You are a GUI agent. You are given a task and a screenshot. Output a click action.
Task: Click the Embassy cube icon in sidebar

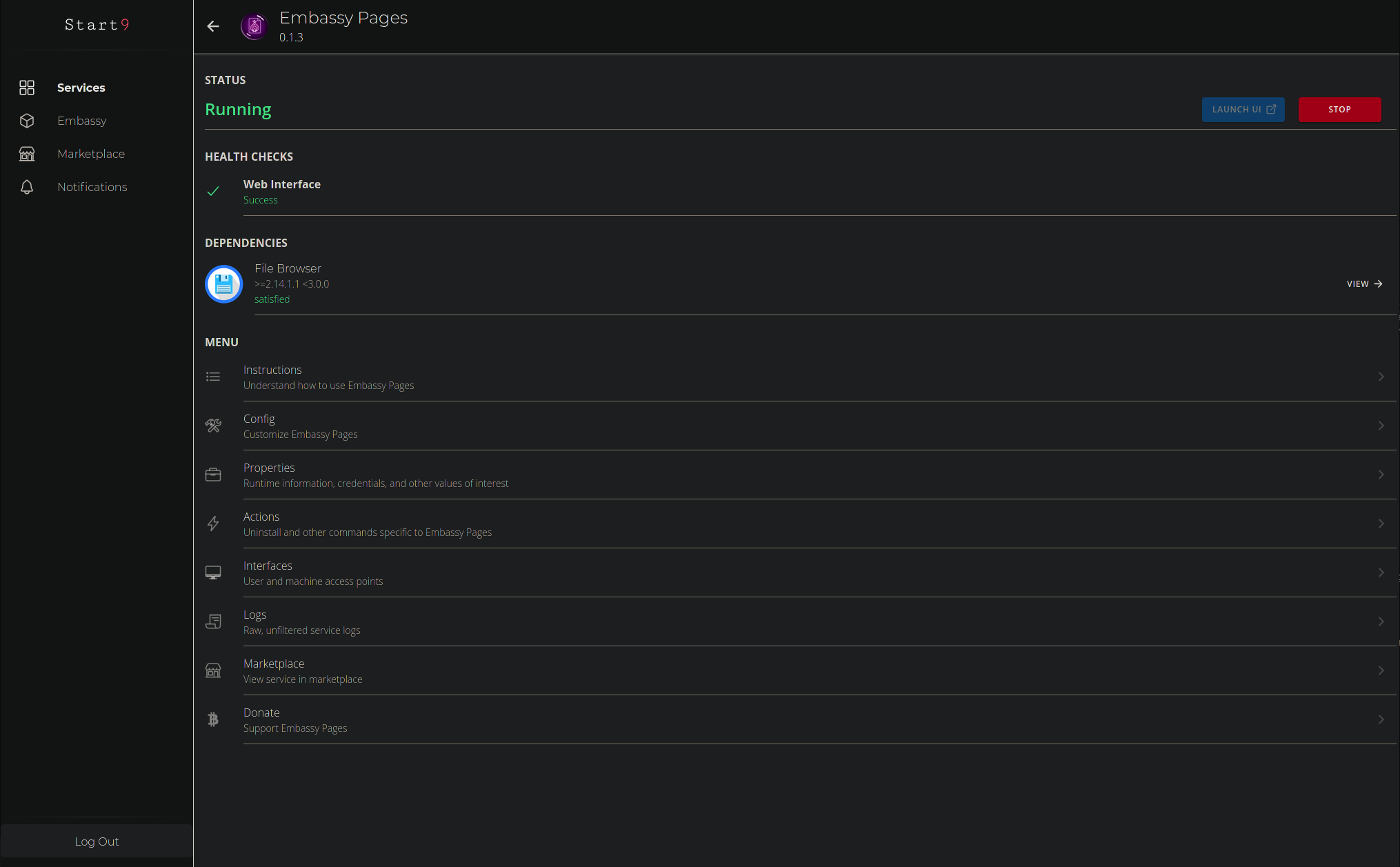[27, 121]
